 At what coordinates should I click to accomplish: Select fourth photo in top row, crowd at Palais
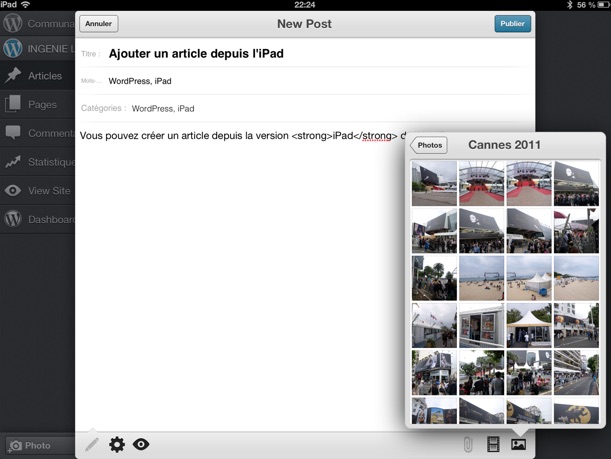pyautogui.click(x=576, y=184)
